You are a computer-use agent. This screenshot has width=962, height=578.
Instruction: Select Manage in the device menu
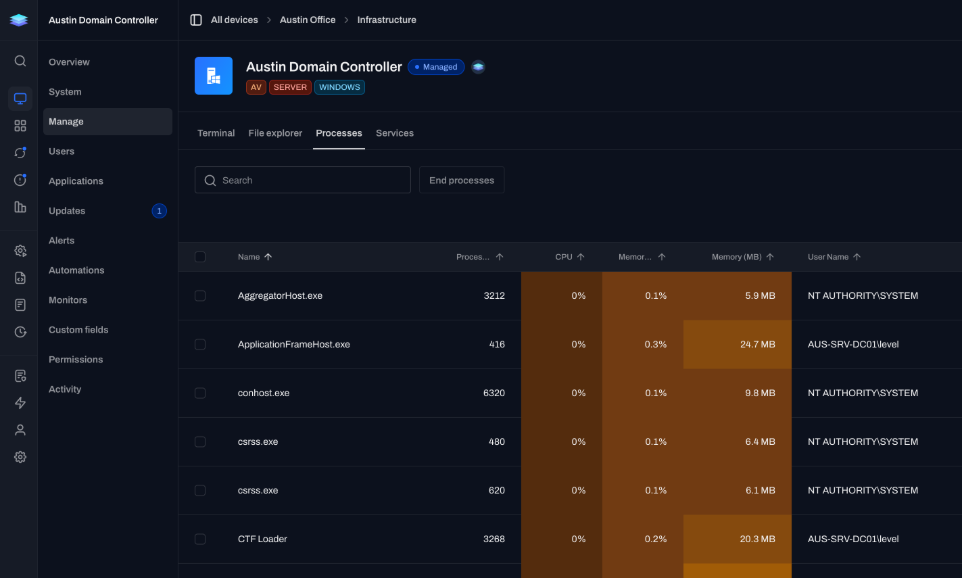[107, 121]
